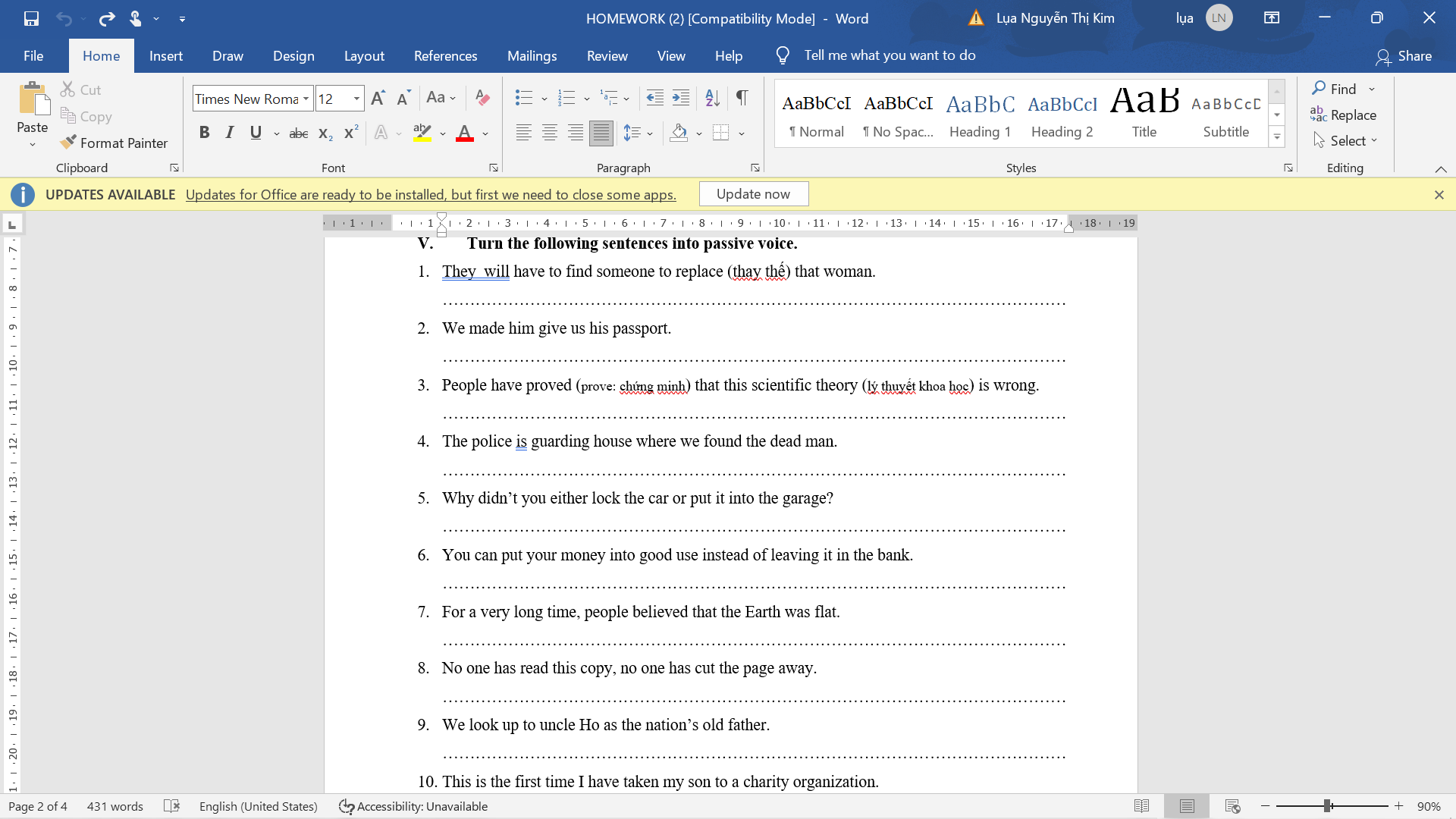1456x819 pixels.
Task: Click the English (United States) language indicator
Action: 259,806
